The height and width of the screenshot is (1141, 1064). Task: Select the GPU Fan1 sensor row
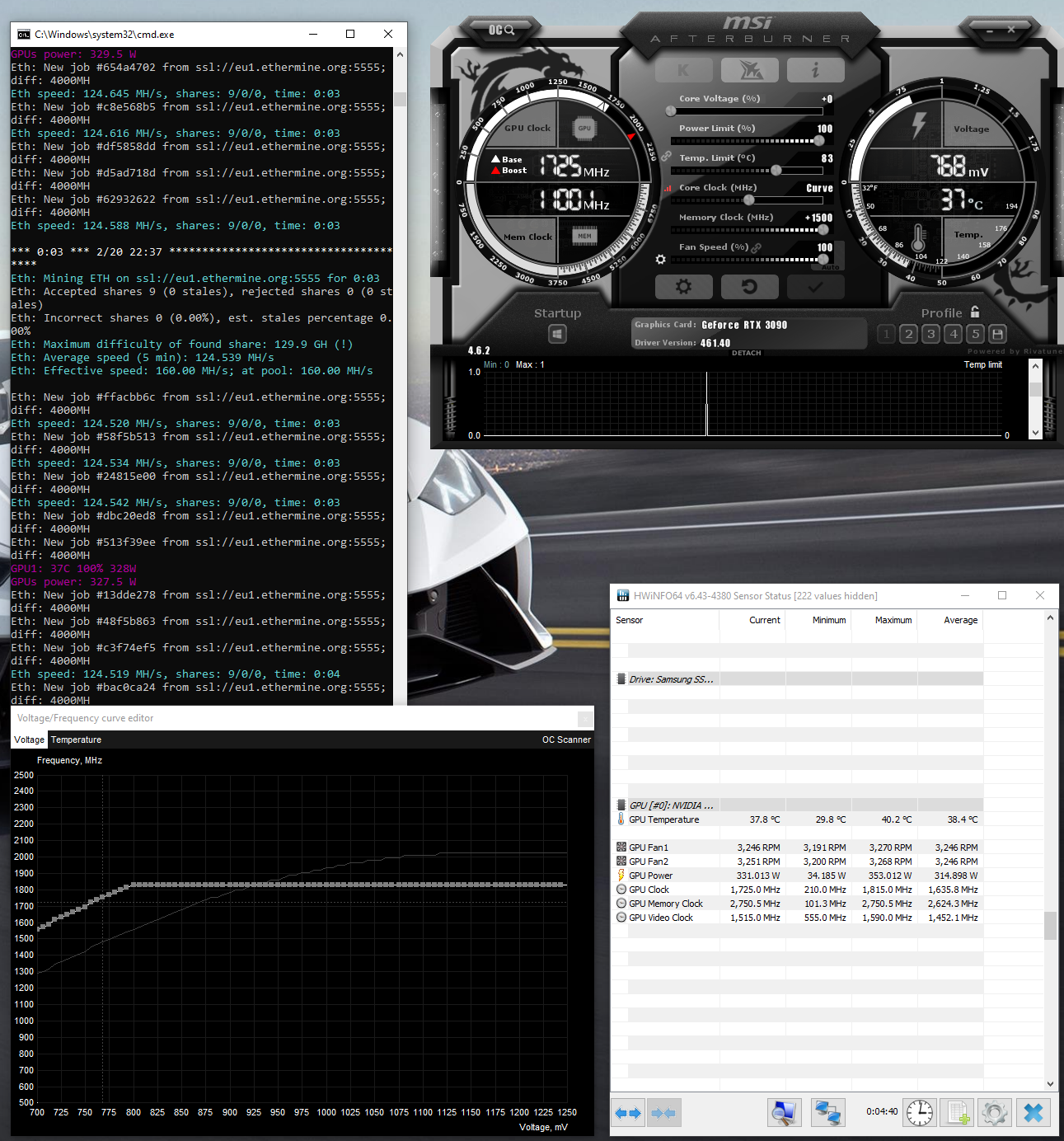[797, 848]
